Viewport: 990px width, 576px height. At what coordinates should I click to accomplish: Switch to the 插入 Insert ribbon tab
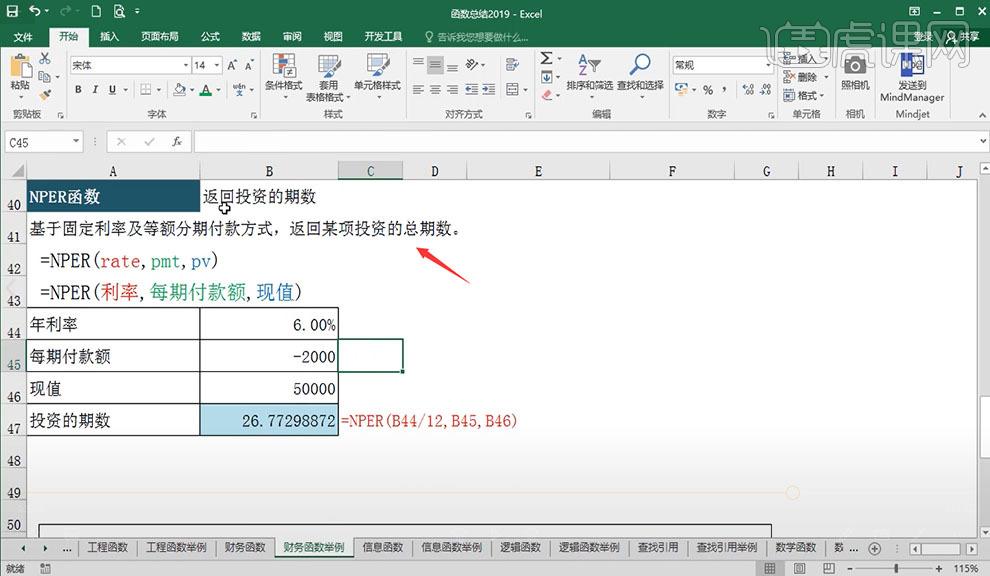109,37
